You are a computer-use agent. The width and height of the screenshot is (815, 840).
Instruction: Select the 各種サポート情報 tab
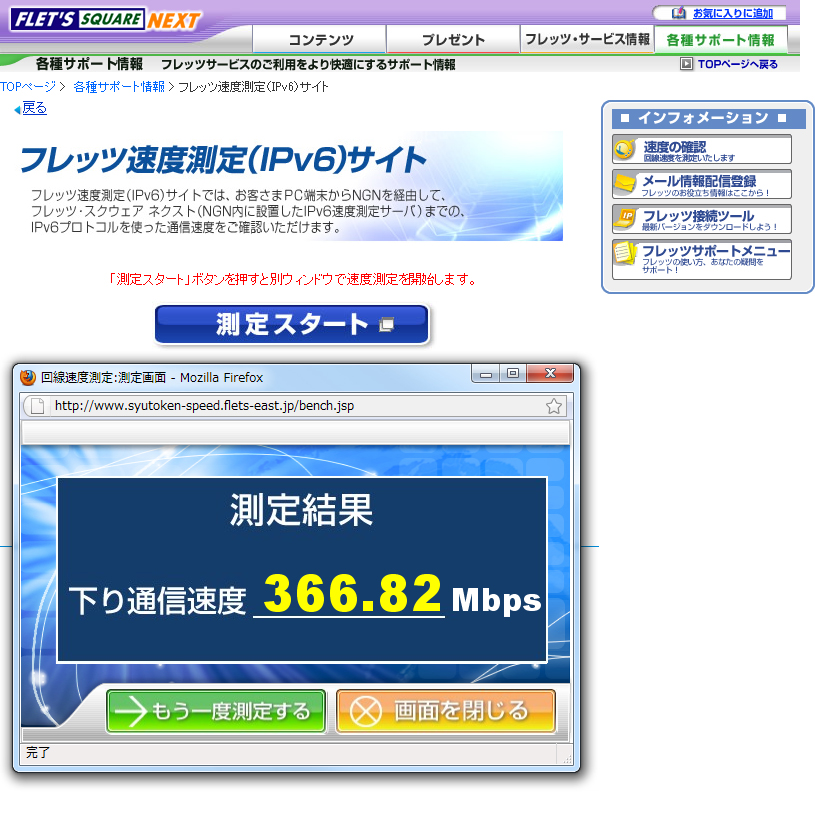tap(720, 40)
